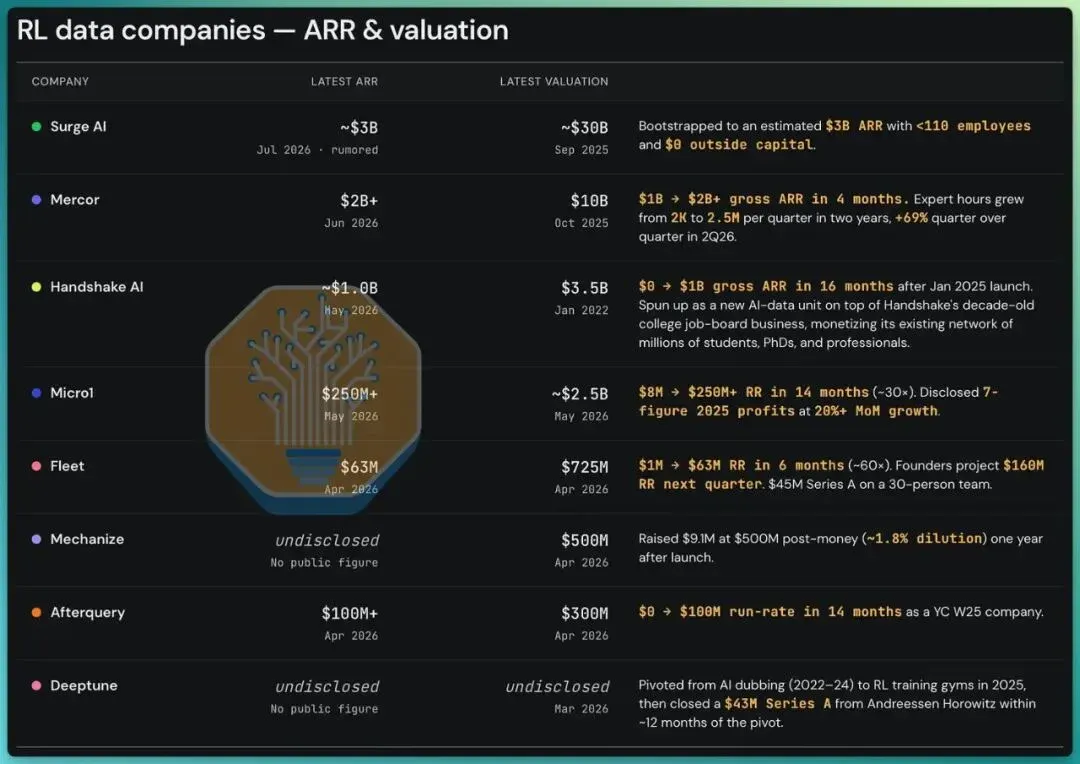Click Mercor's $10B valuation
The image size is (1080, 764).
point(590,200)
